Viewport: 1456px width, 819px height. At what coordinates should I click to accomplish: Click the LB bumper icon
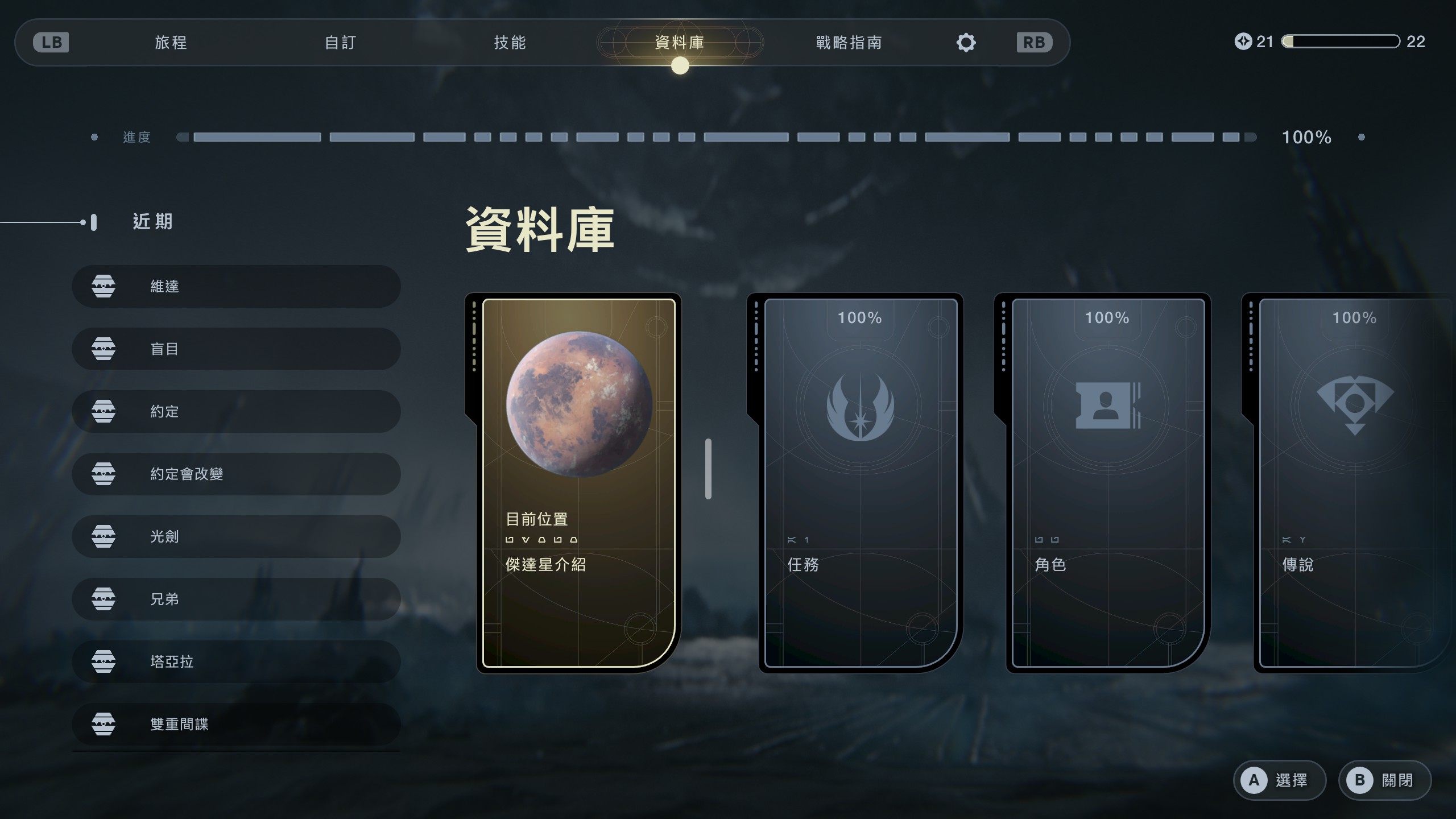(x=51, y=43)
